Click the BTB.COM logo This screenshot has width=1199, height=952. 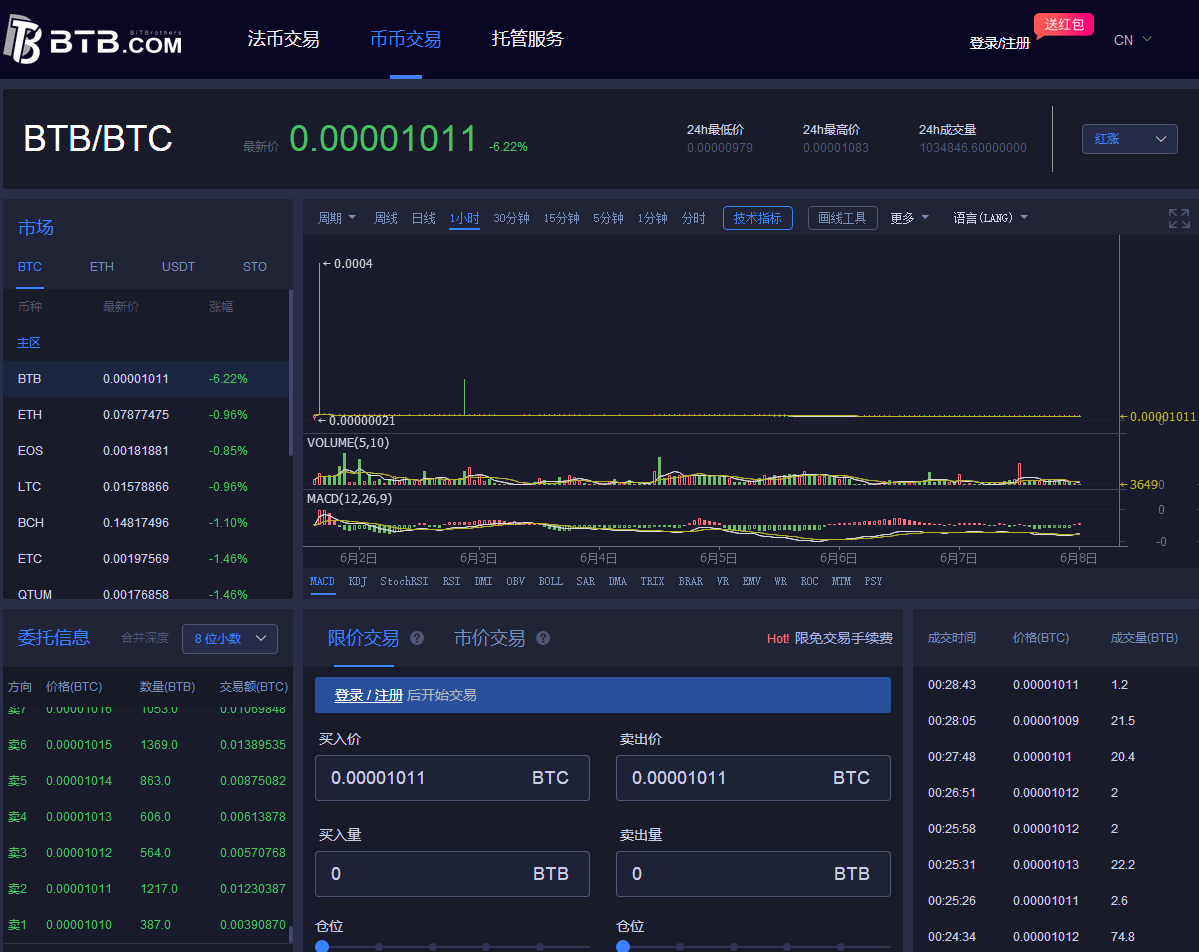coord(93,39)
